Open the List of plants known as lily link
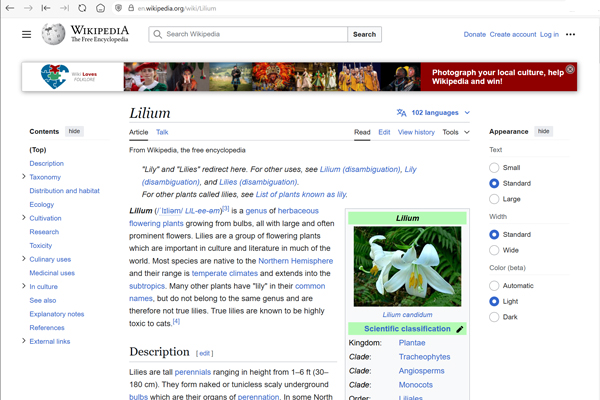This screenshot has height=400, width=600. coord(301,194)
